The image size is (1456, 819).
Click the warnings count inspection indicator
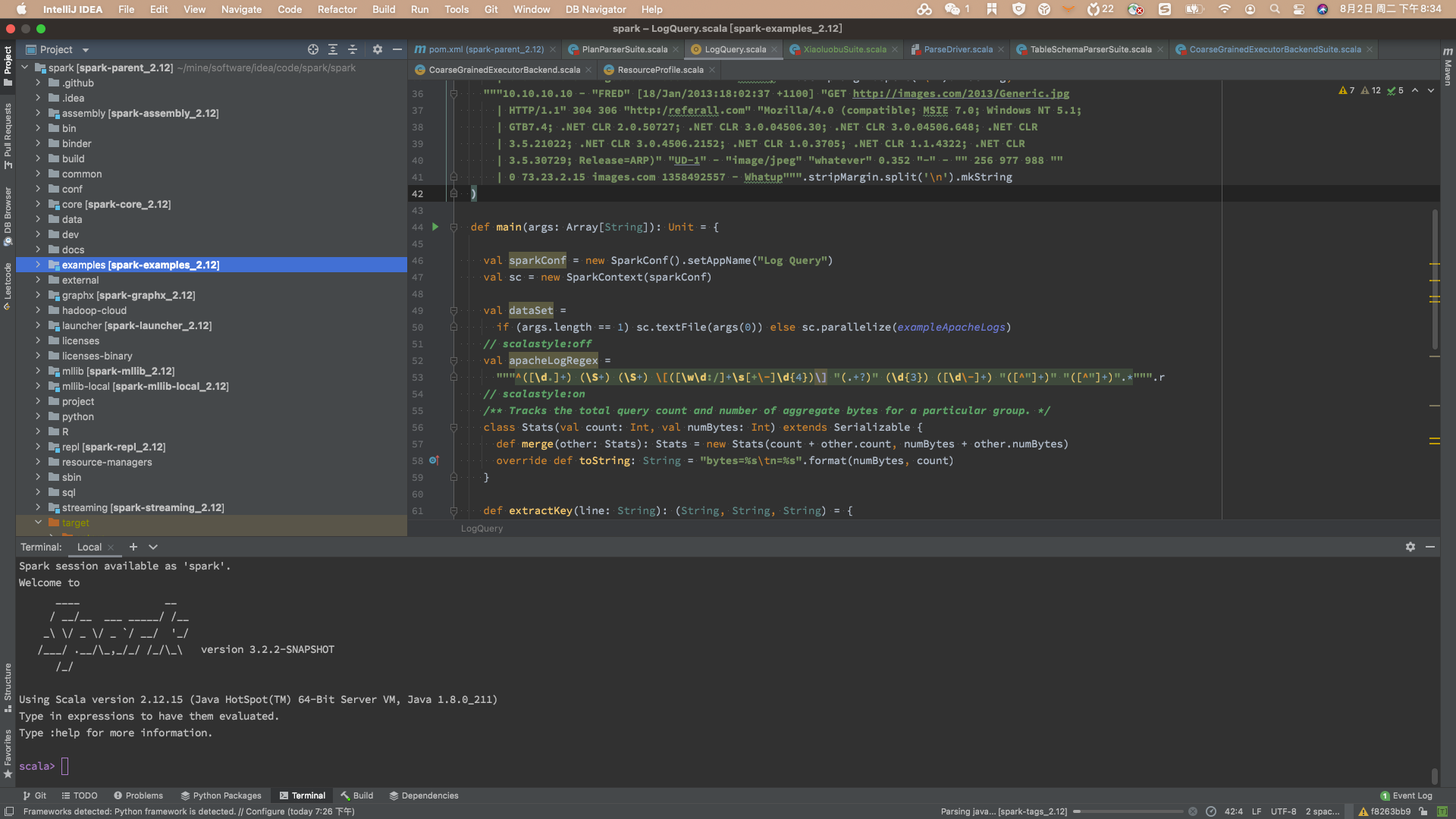(x=1347, y=90)
